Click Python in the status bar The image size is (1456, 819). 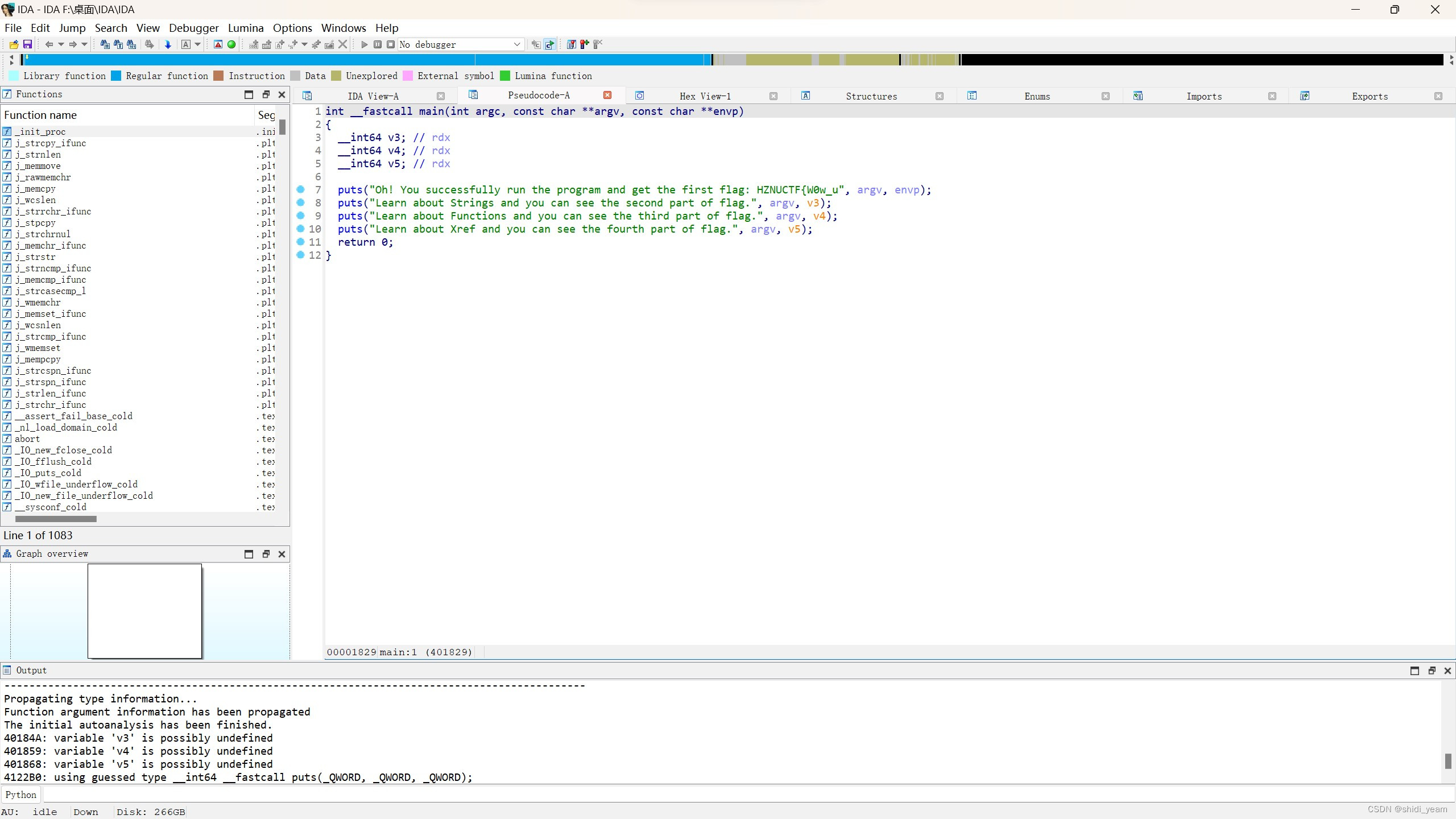pyautogui.click(x=20, y=794)
